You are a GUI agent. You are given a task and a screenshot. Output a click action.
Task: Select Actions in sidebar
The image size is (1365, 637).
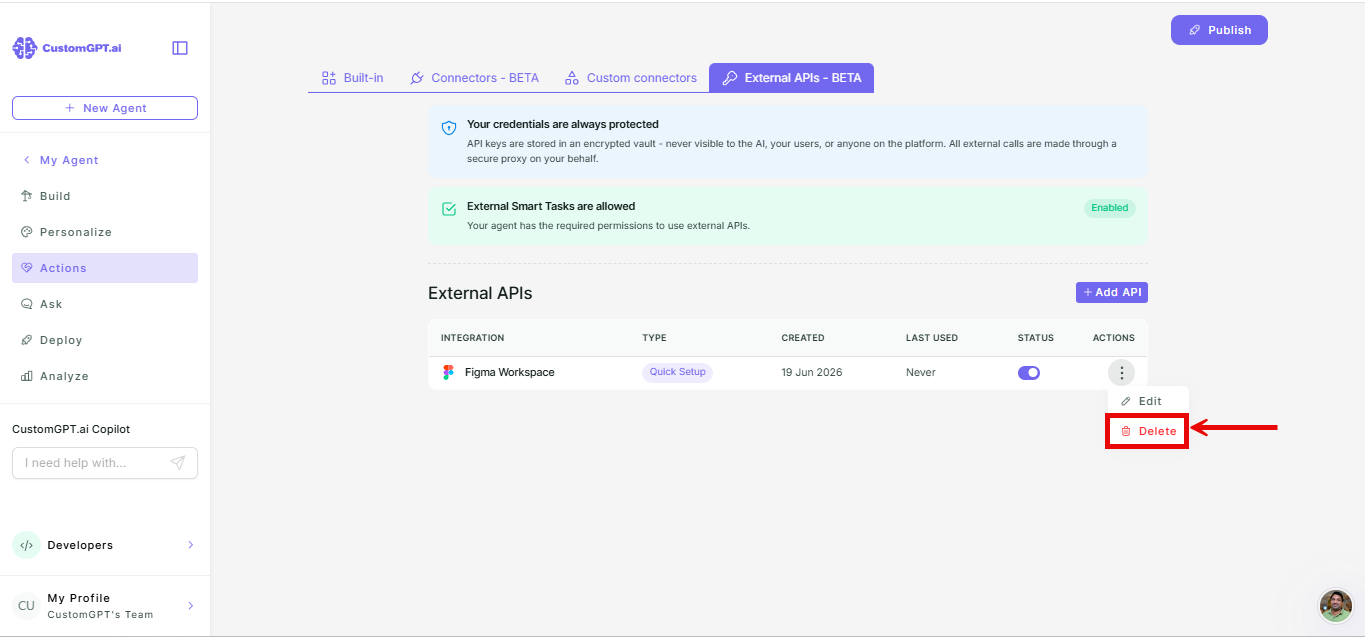(x=105, y=268)
